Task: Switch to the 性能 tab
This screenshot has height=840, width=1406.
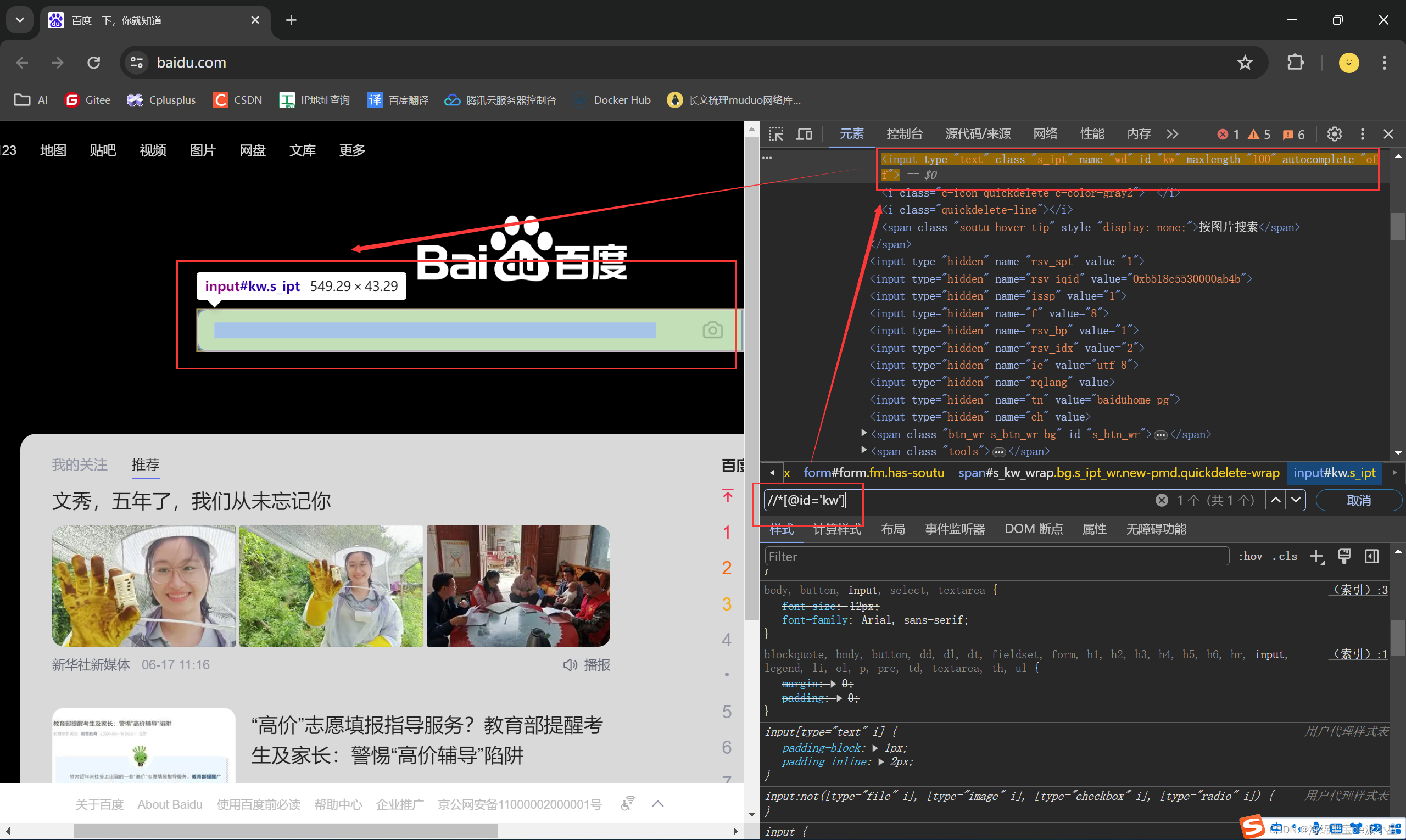Action: click(1092, 134)
